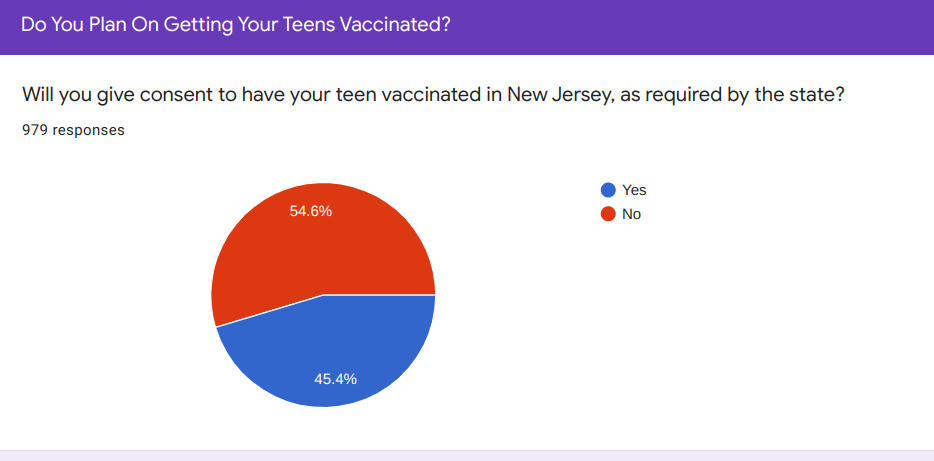Select the No legend label

point(631,214)
